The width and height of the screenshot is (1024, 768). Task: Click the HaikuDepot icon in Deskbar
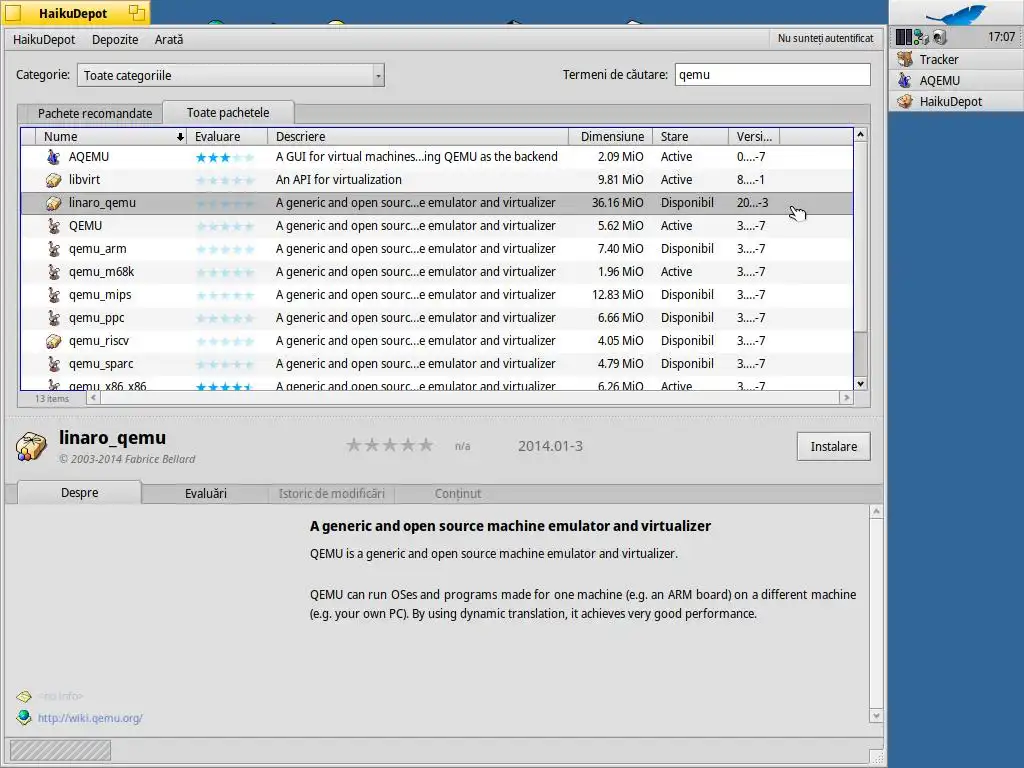tap(905, 101)
